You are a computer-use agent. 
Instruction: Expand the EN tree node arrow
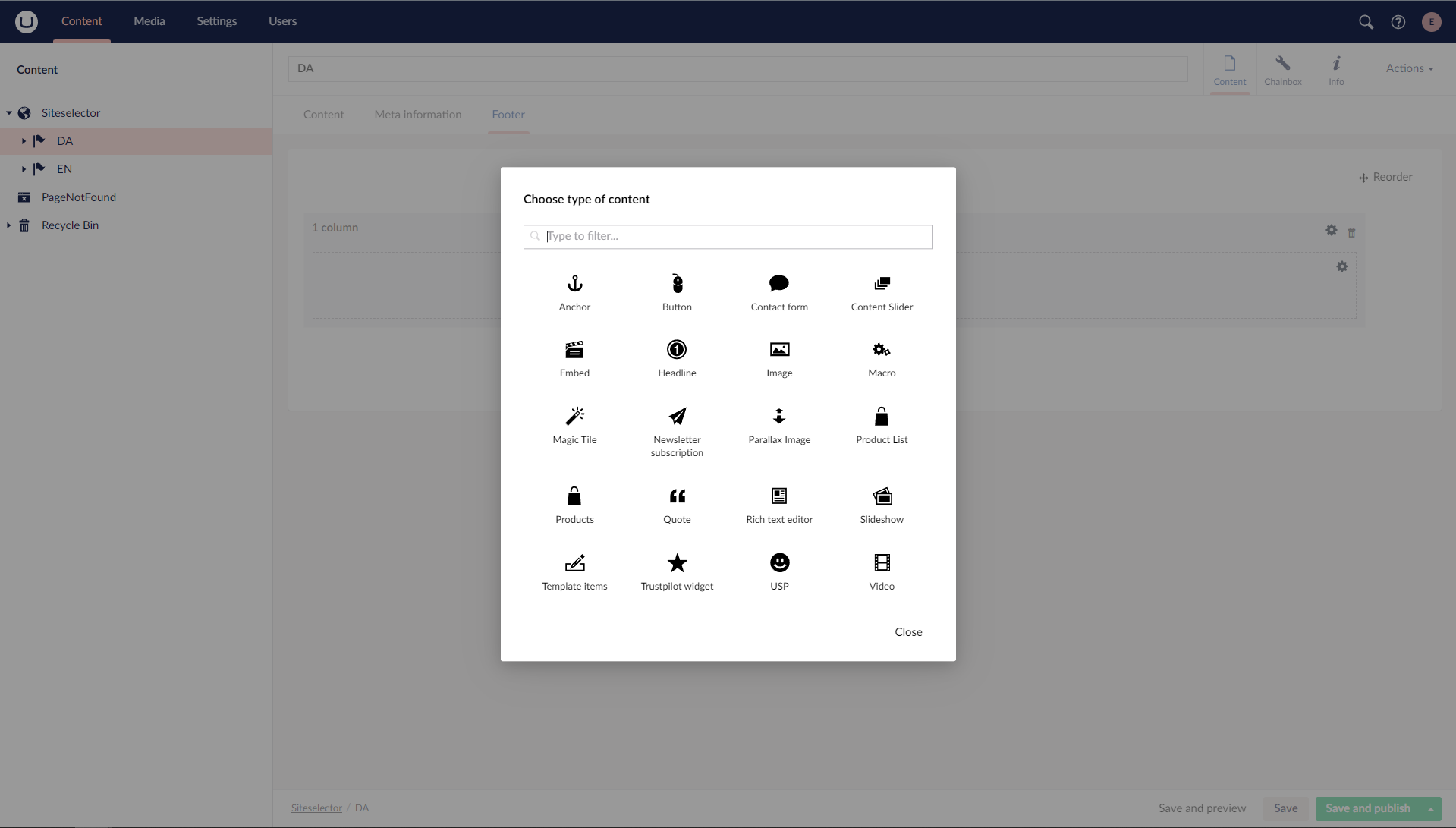click(24, 169)
